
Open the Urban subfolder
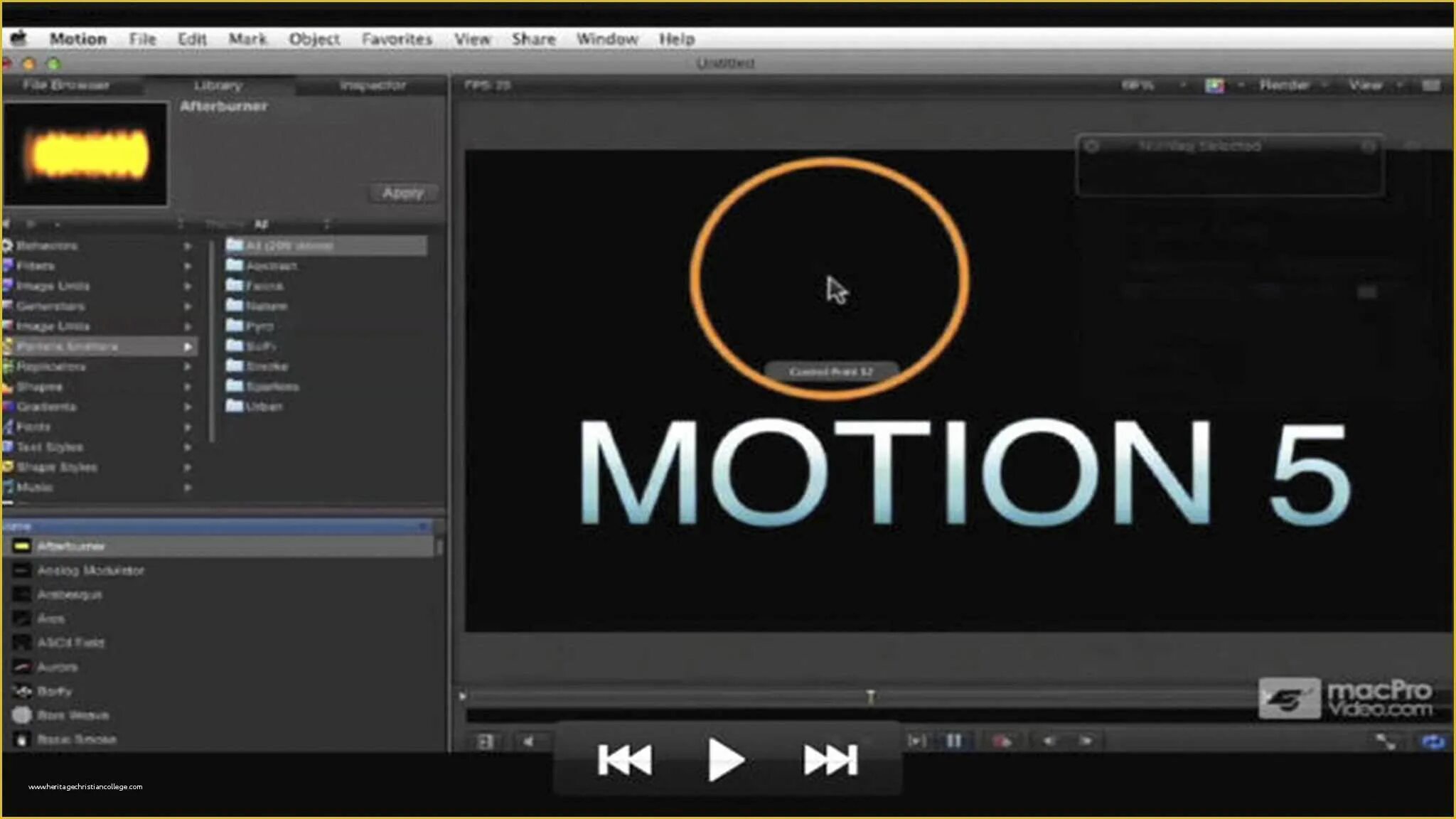[255, 406]
